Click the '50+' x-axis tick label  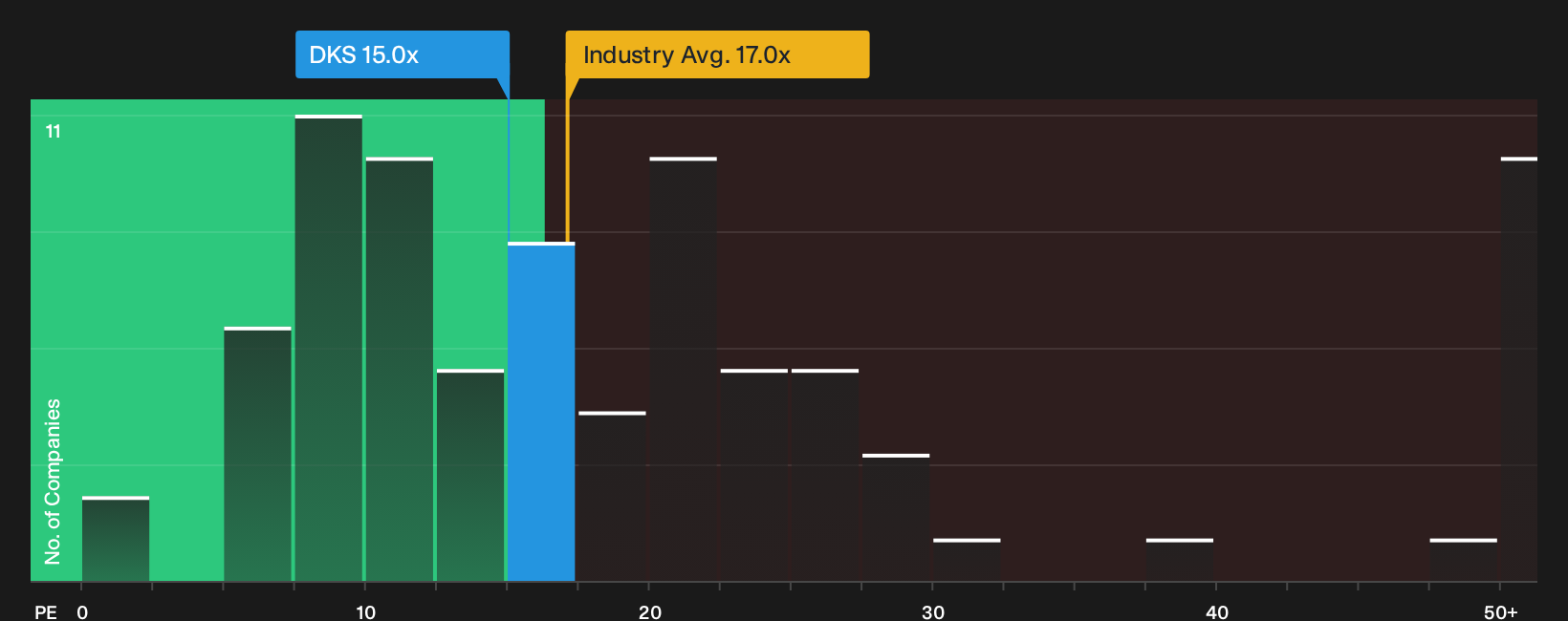(x=1501, y=611)
